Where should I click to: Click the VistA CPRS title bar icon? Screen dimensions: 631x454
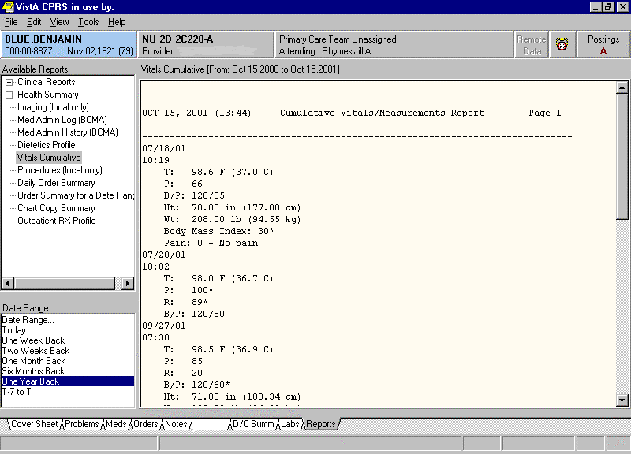coord(7,6)
